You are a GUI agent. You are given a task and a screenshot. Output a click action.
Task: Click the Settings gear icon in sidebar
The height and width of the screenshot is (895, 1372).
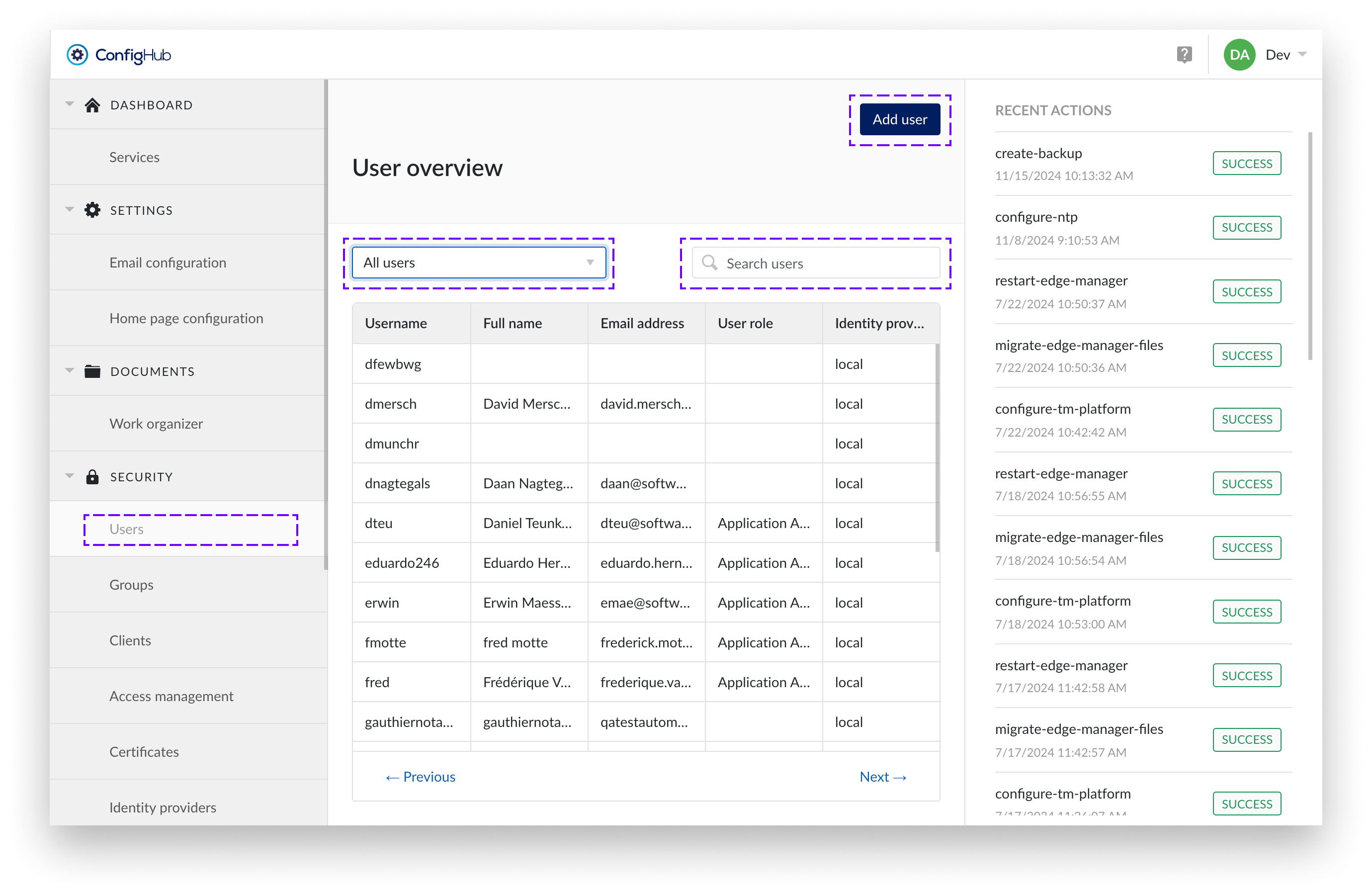click(x=93, y=210)
